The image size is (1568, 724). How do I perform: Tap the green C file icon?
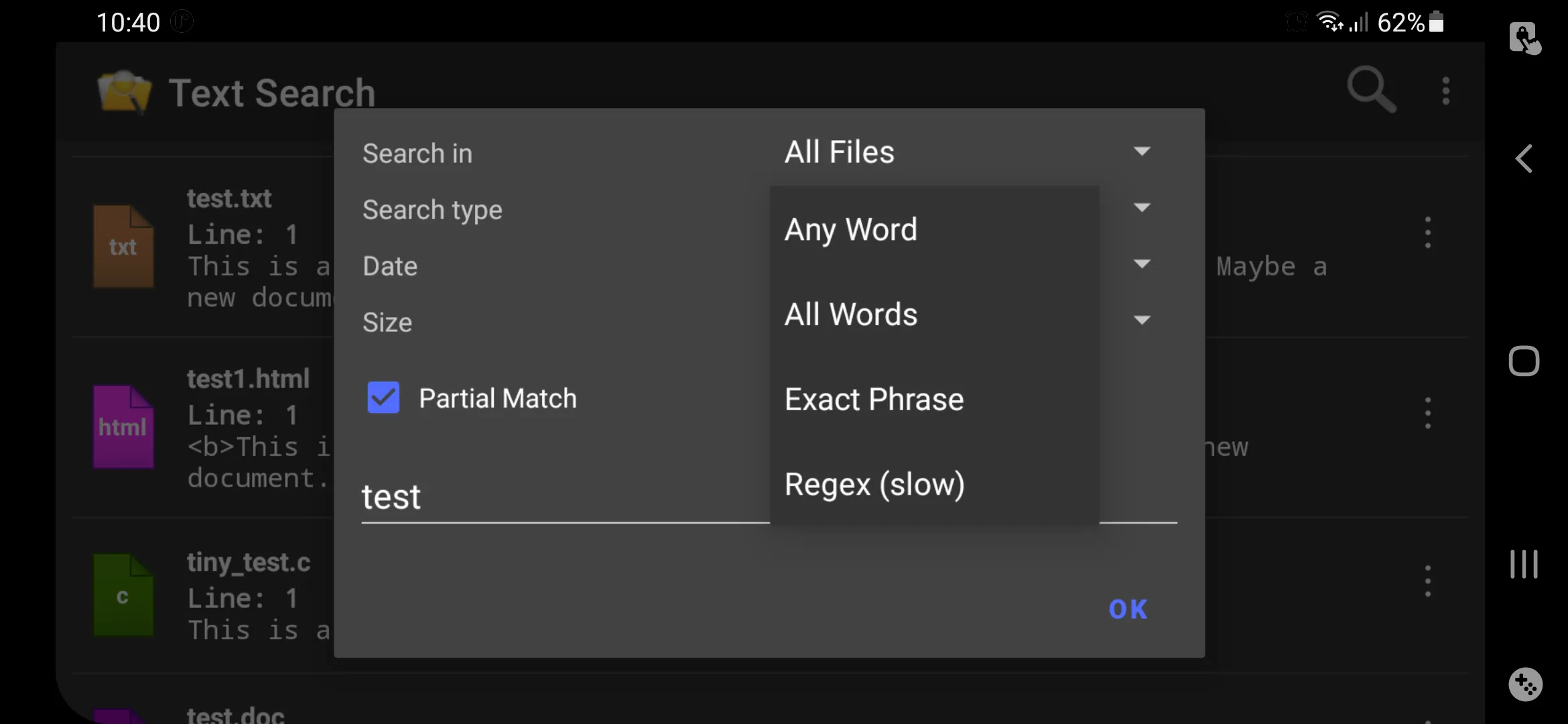point(123,594)
